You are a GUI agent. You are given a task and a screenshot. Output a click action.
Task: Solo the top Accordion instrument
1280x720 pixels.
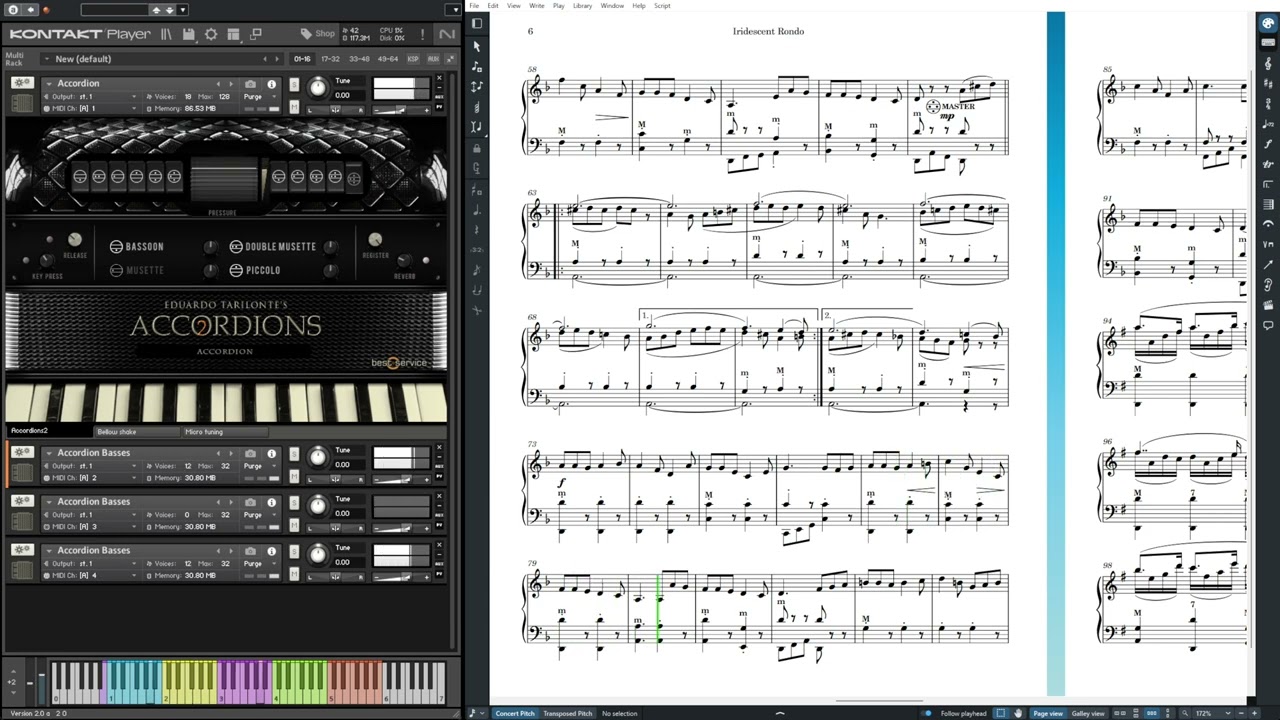click(x=294, y=83)
